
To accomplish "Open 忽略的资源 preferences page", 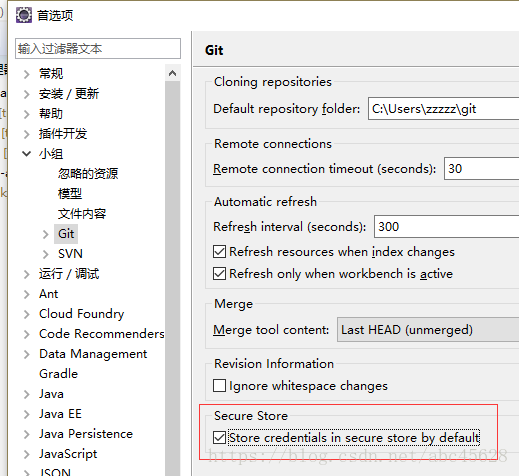I will pyautogui.click(x=88, y=174).
